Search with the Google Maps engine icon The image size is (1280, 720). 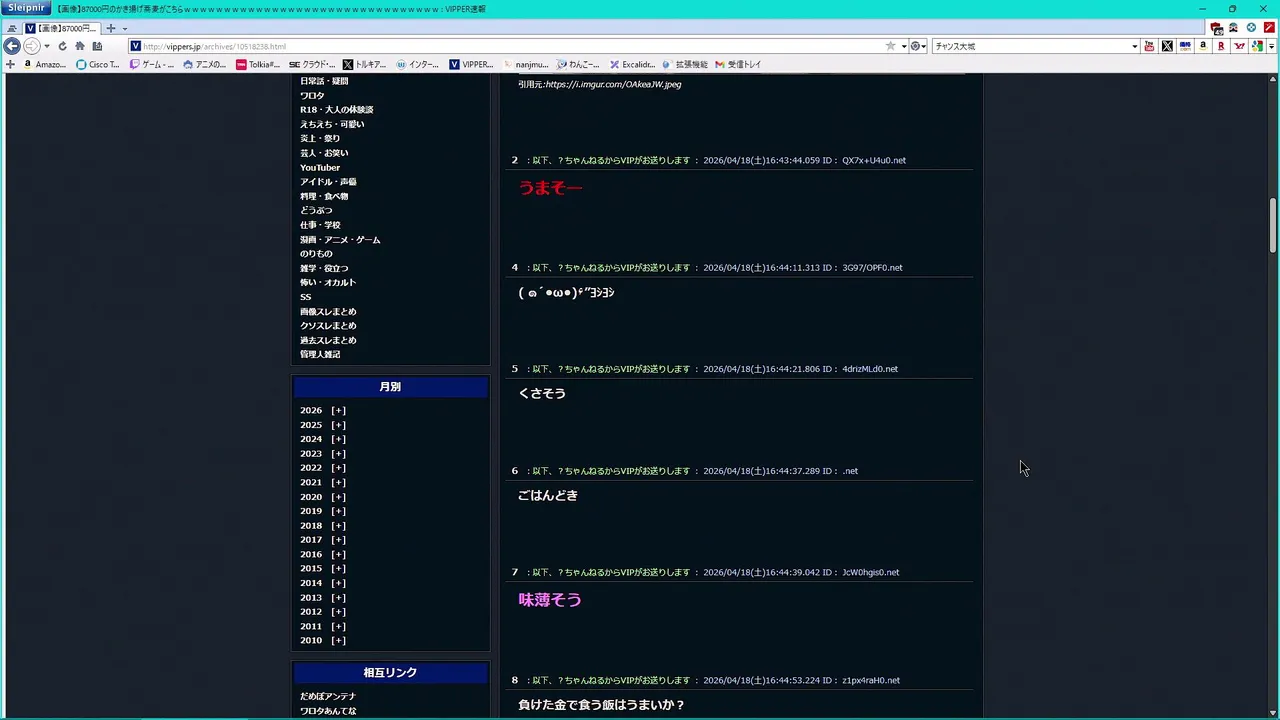1257,46
